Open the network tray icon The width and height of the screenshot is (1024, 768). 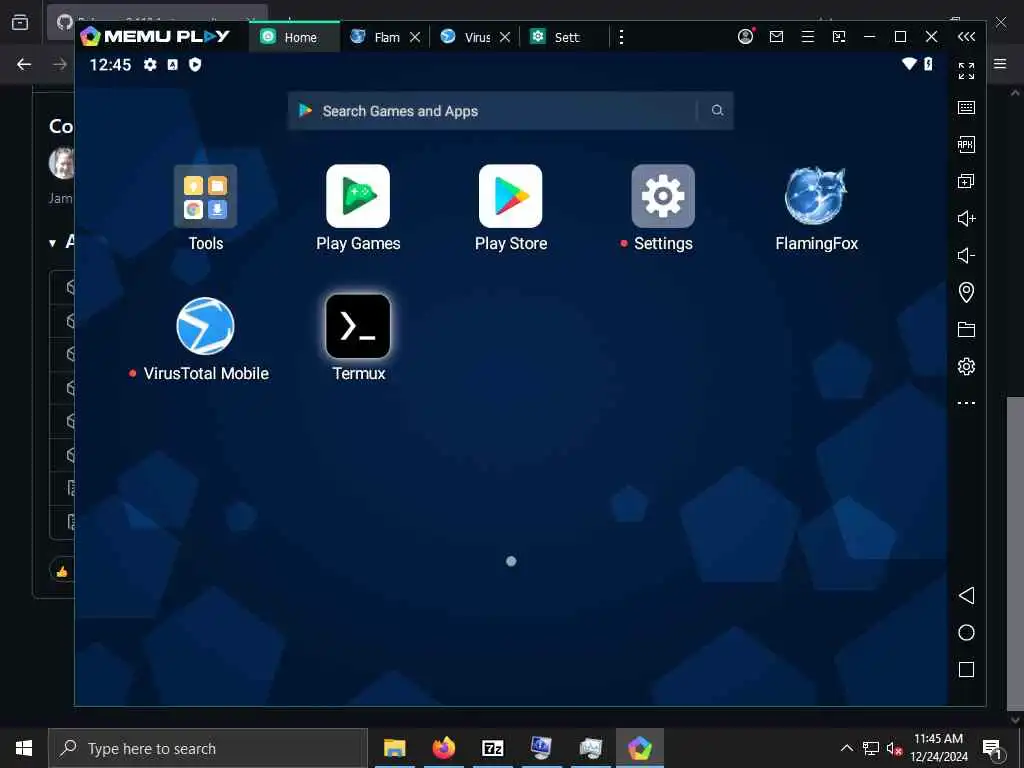[x=871, y=748]
